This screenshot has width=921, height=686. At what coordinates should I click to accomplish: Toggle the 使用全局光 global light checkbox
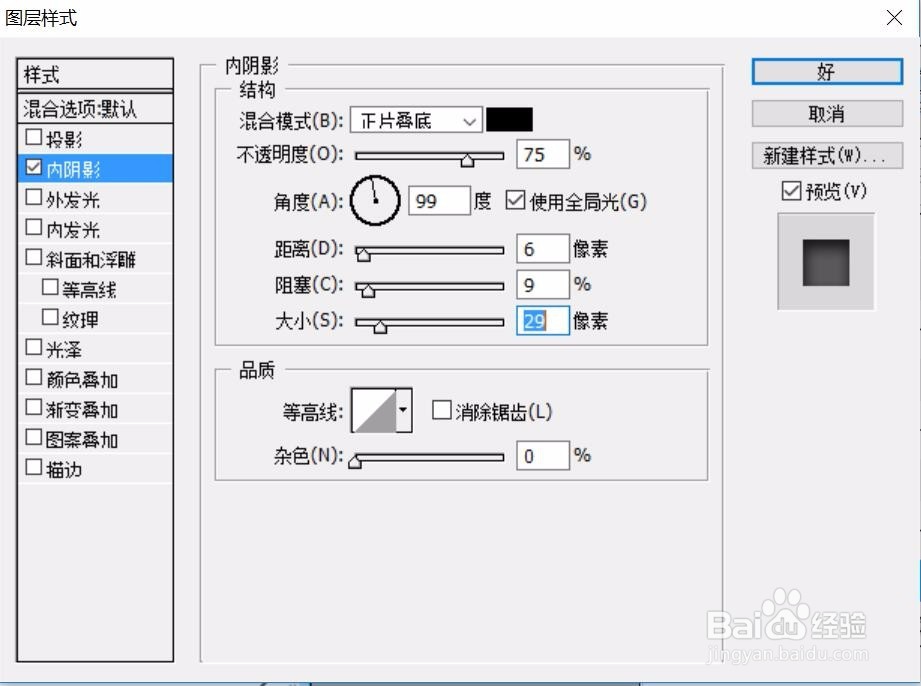[516, 200]
